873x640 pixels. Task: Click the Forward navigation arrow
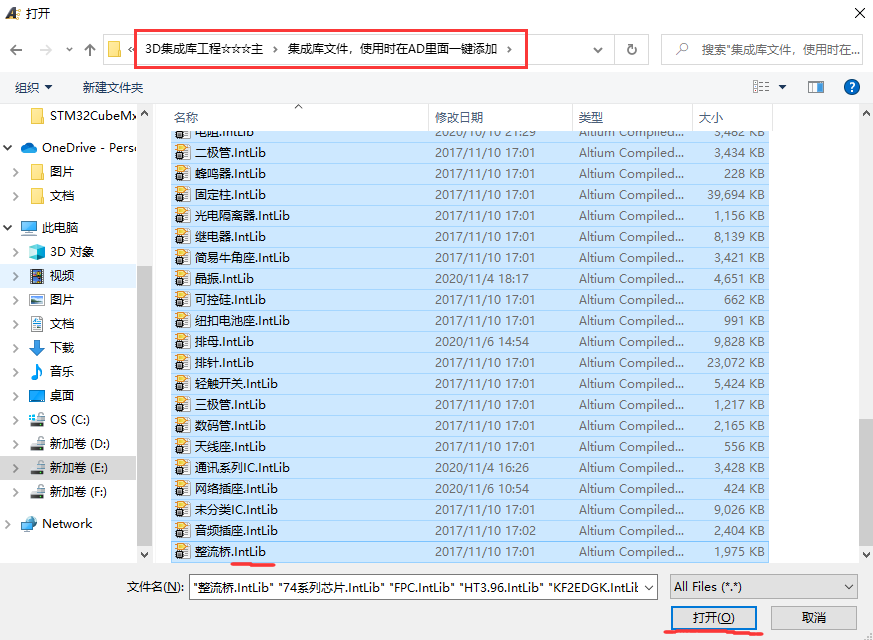[x=46, y=50]
